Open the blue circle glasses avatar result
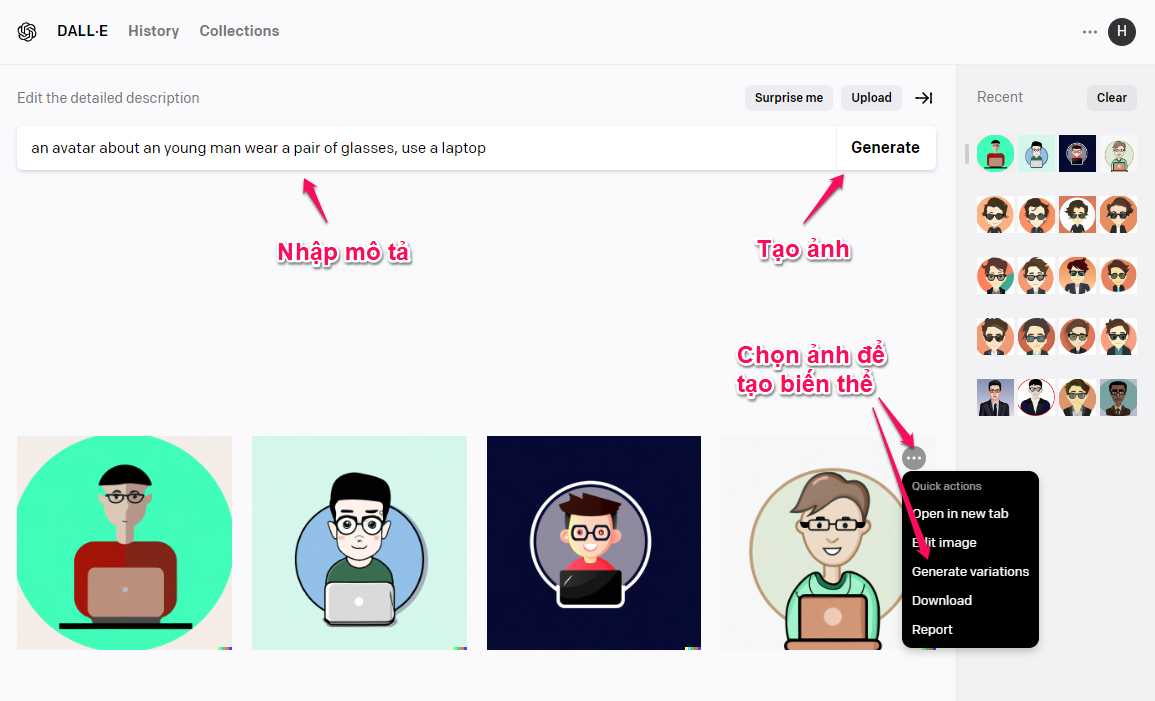Viewport: 1155px width, 701px height. click(359, 543)
